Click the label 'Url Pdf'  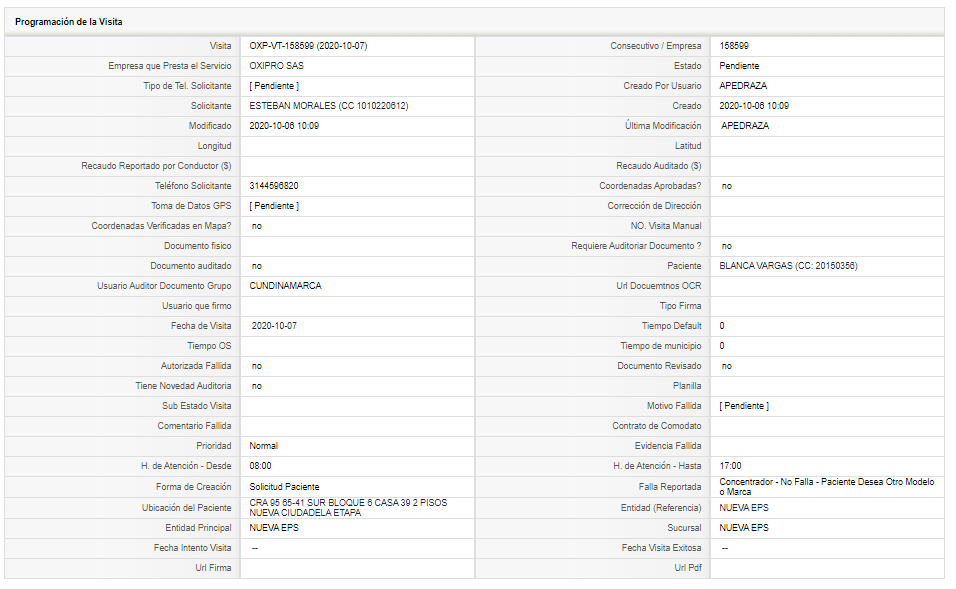pos(688,568)
